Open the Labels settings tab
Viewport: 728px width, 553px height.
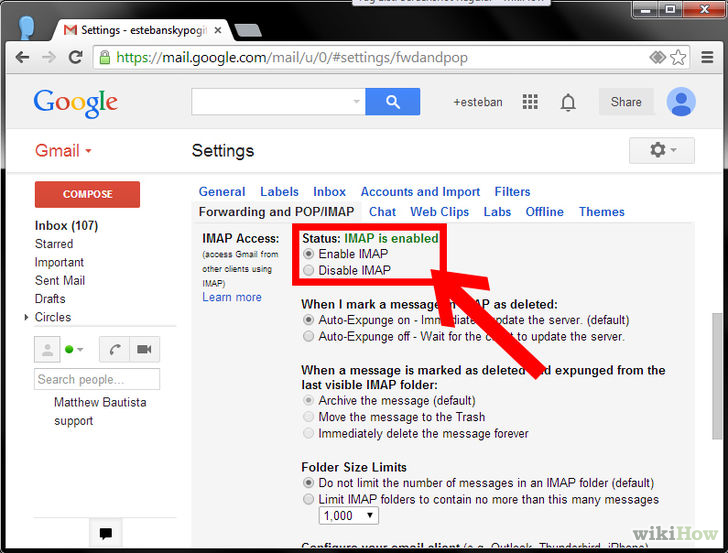click(279, 192)
